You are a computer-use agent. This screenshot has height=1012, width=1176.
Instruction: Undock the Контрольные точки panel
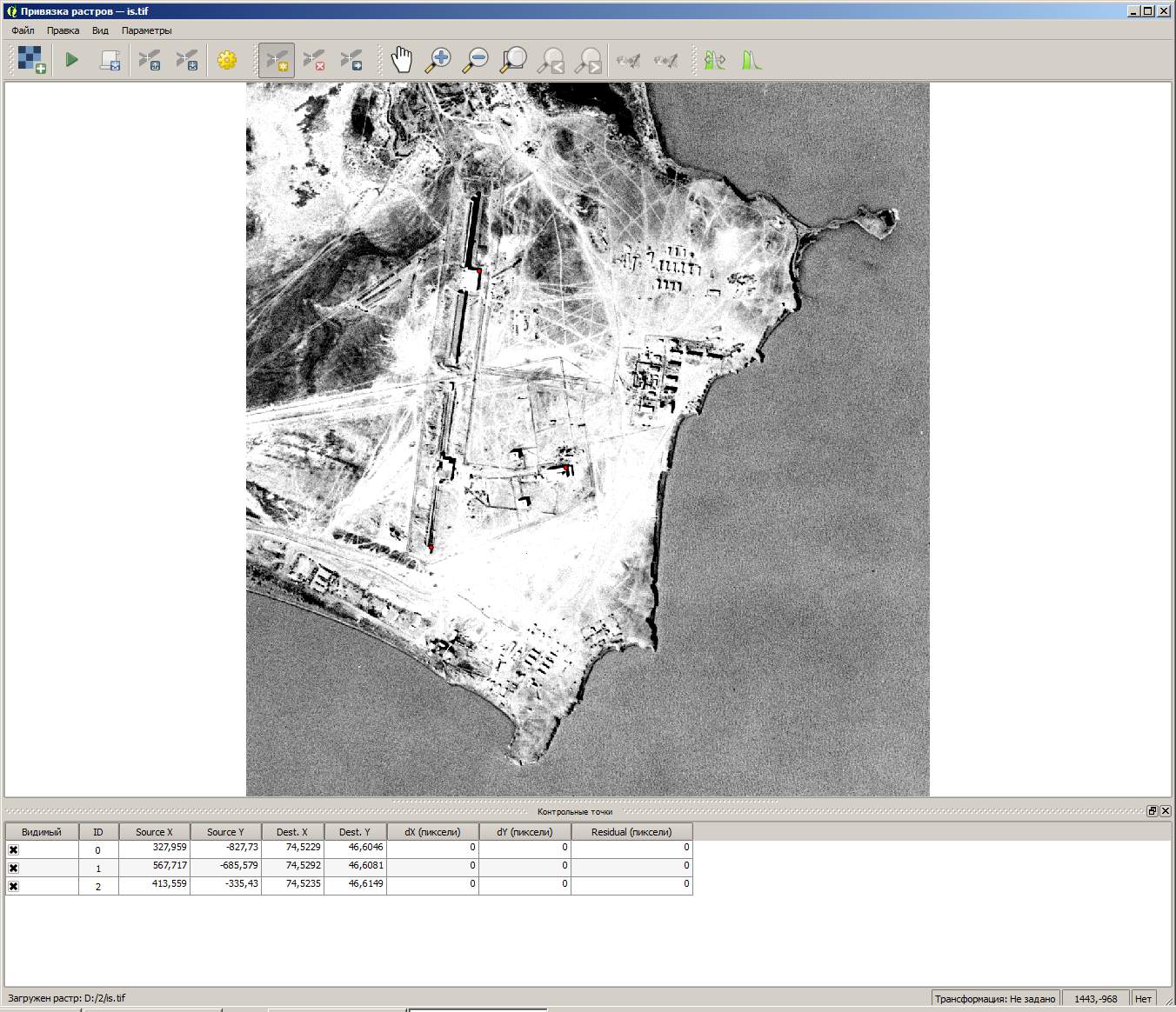click(1152, 811)
